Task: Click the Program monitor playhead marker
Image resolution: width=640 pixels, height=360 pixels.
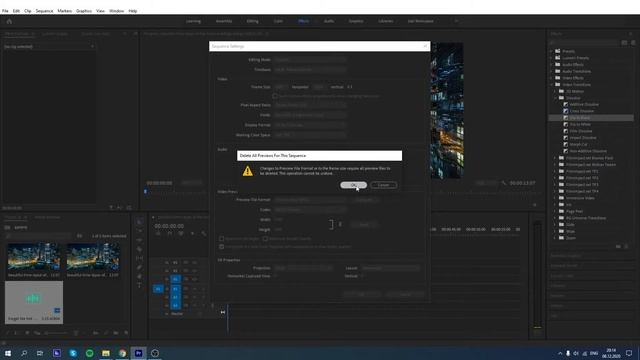Action: pos(145,191)
